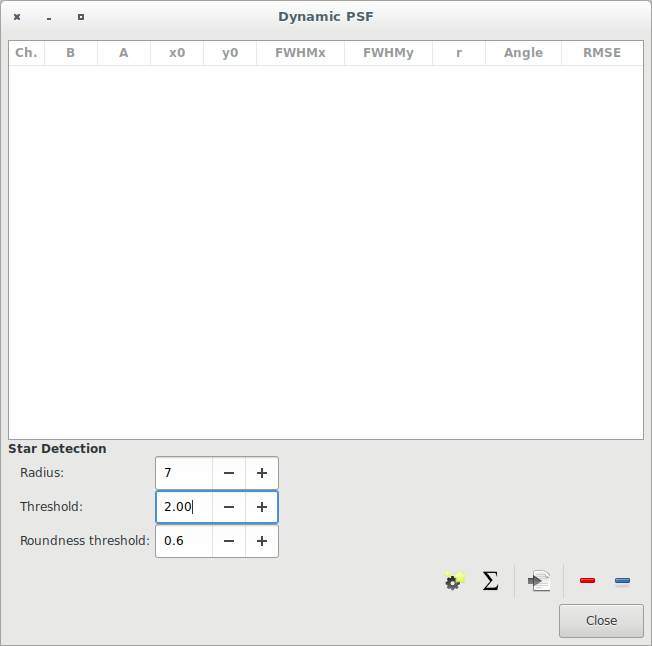Decrease the Roundness threshold value
The width and height of the screenshot is (652, 646).
[229, 541]
